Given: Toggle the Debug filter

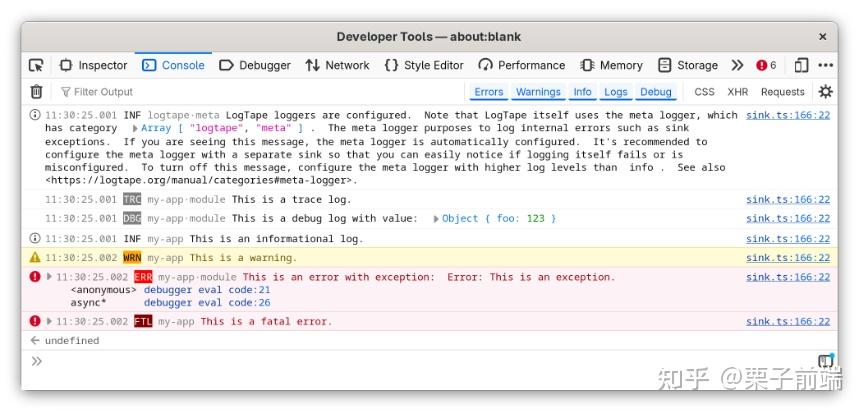Looking at the screenshot, I should [655, 92].
